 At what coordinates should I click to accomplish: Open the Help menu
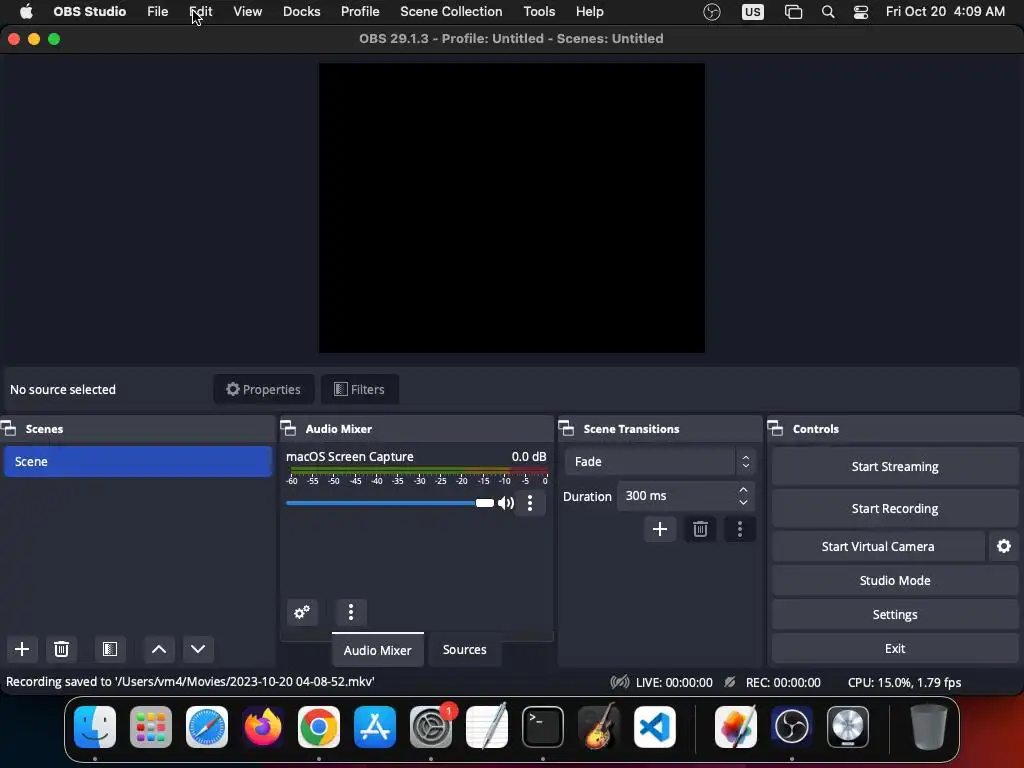(x=590, y=12)
